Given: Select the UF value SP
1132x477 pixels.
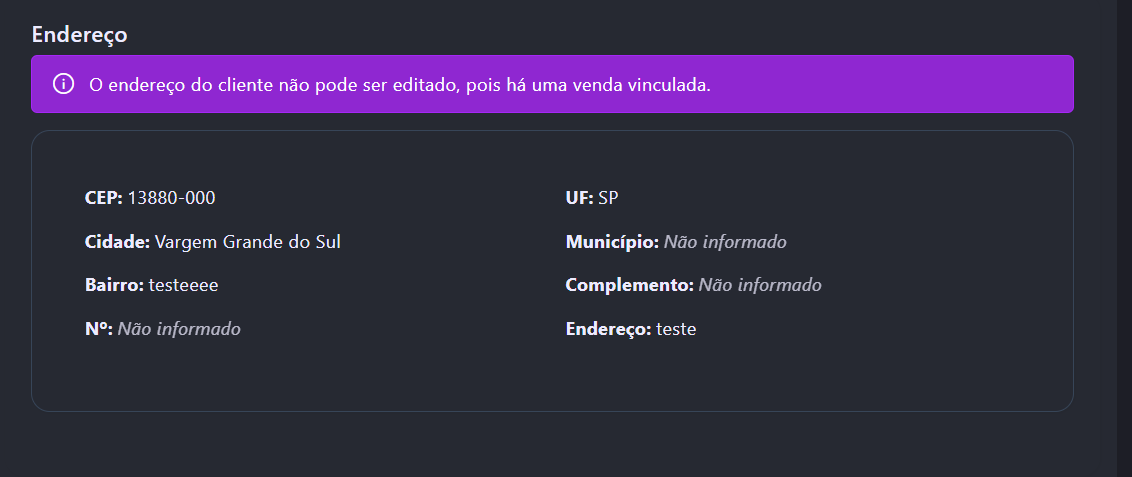Looking at the screenshot, I should point(608,198).
